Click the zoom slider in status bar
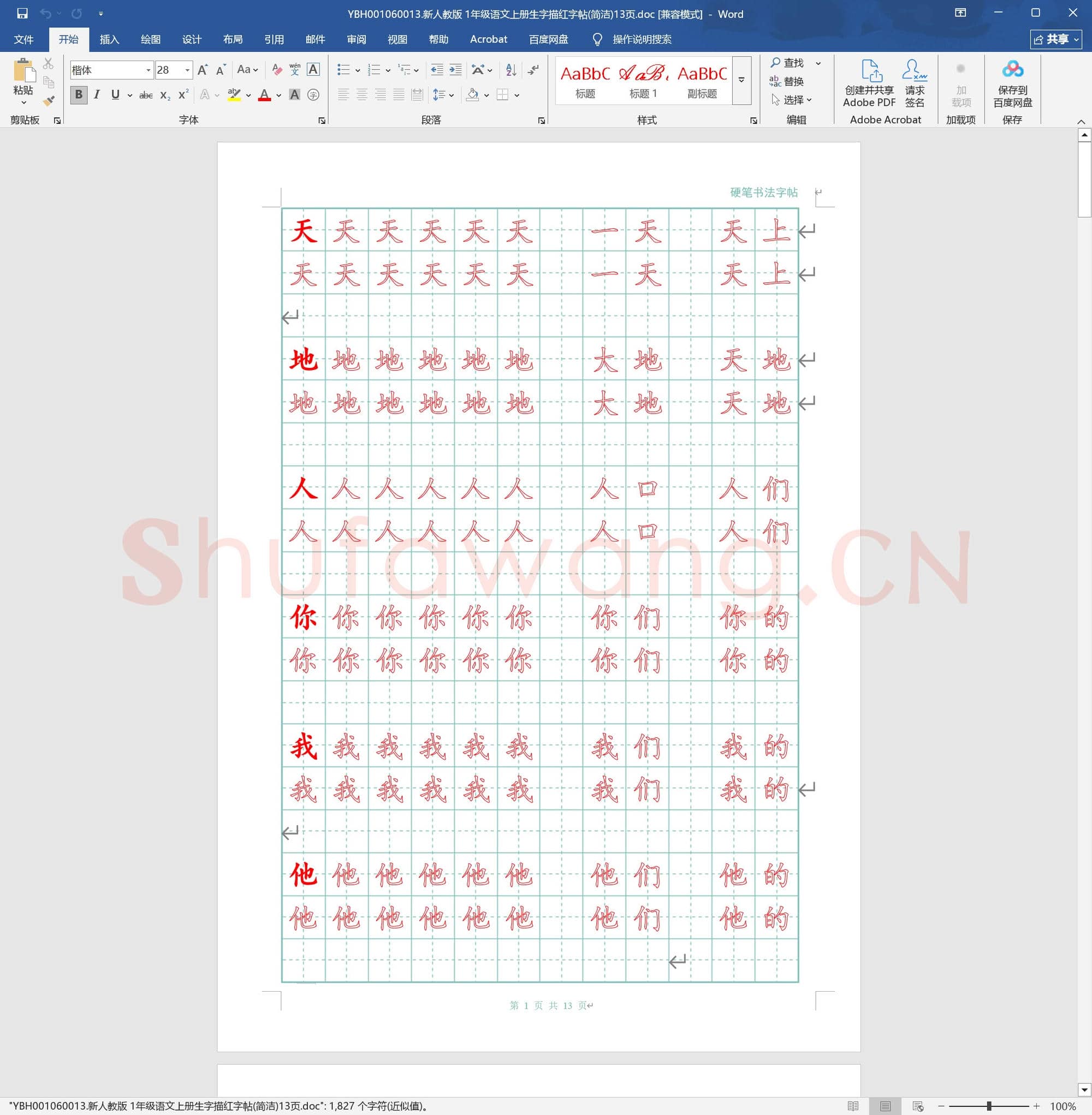The height and width of the screenshot is (1115, 1092). (x=989, y=1106)
